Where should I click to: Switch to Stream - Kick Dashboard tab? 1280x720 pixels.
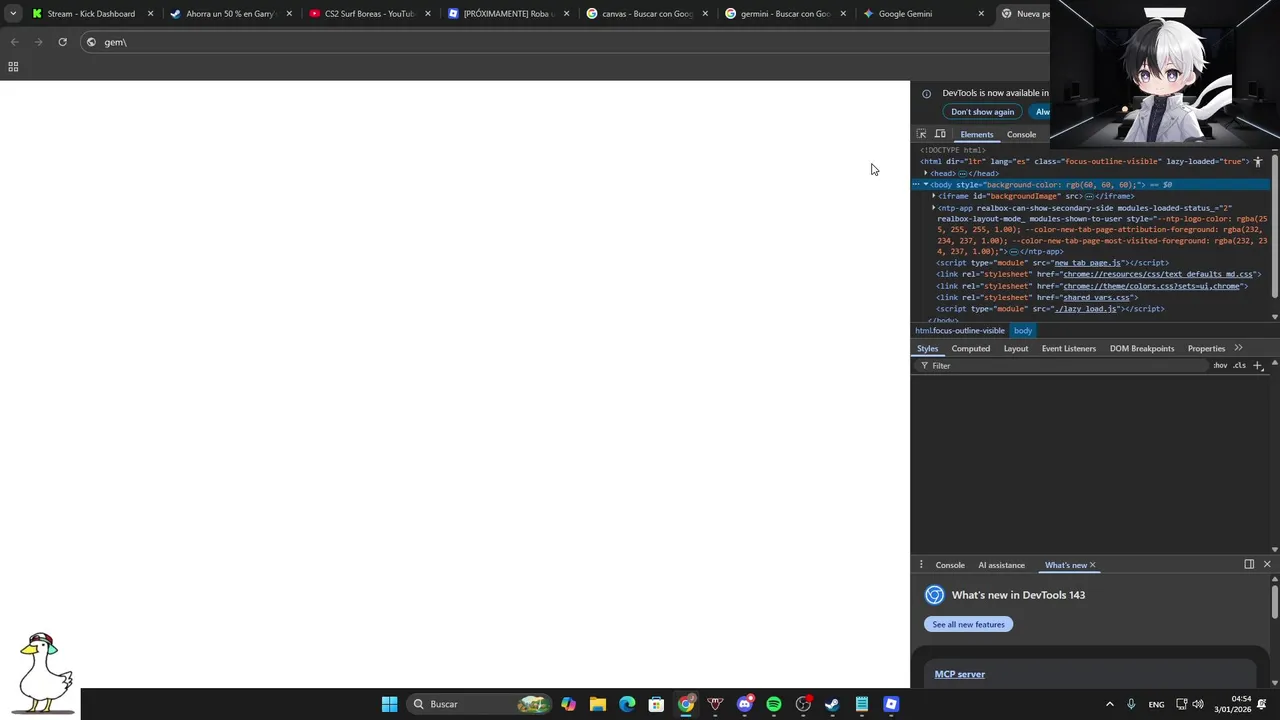click(93, 14)
